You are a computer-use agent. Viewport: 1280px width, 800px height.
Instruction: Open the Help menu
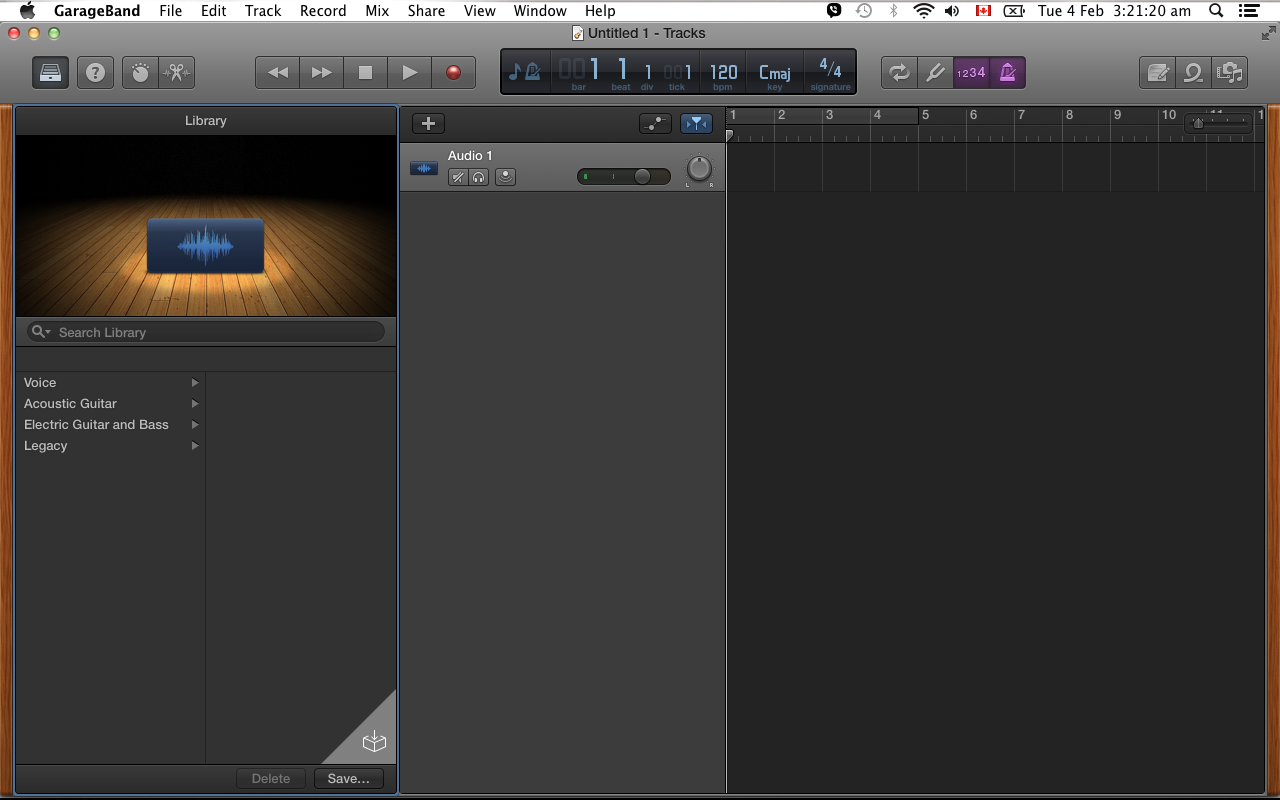(600, 11)
